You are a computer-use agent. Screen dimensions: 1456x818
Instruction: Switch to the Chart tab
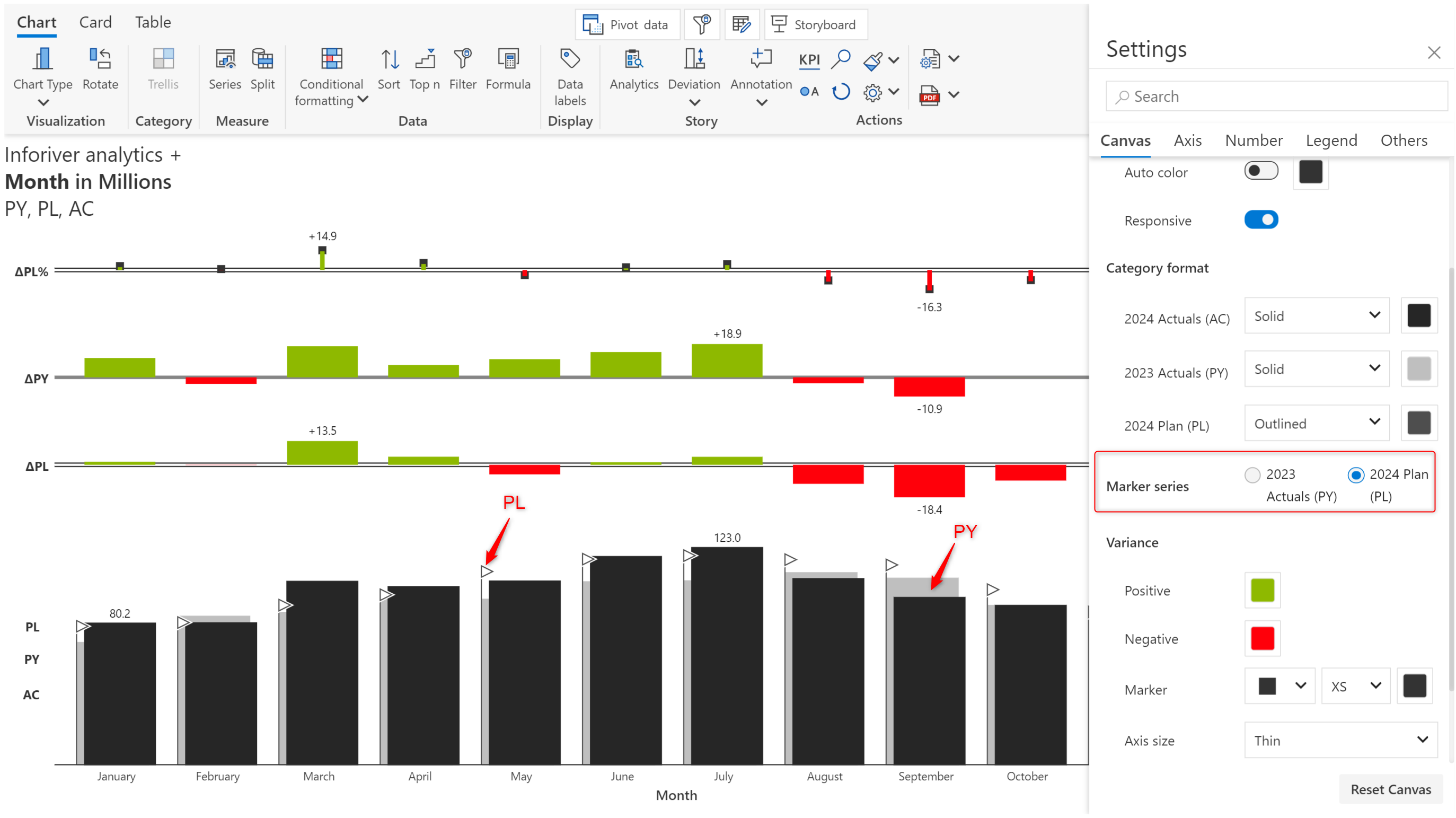coord(36,22)
